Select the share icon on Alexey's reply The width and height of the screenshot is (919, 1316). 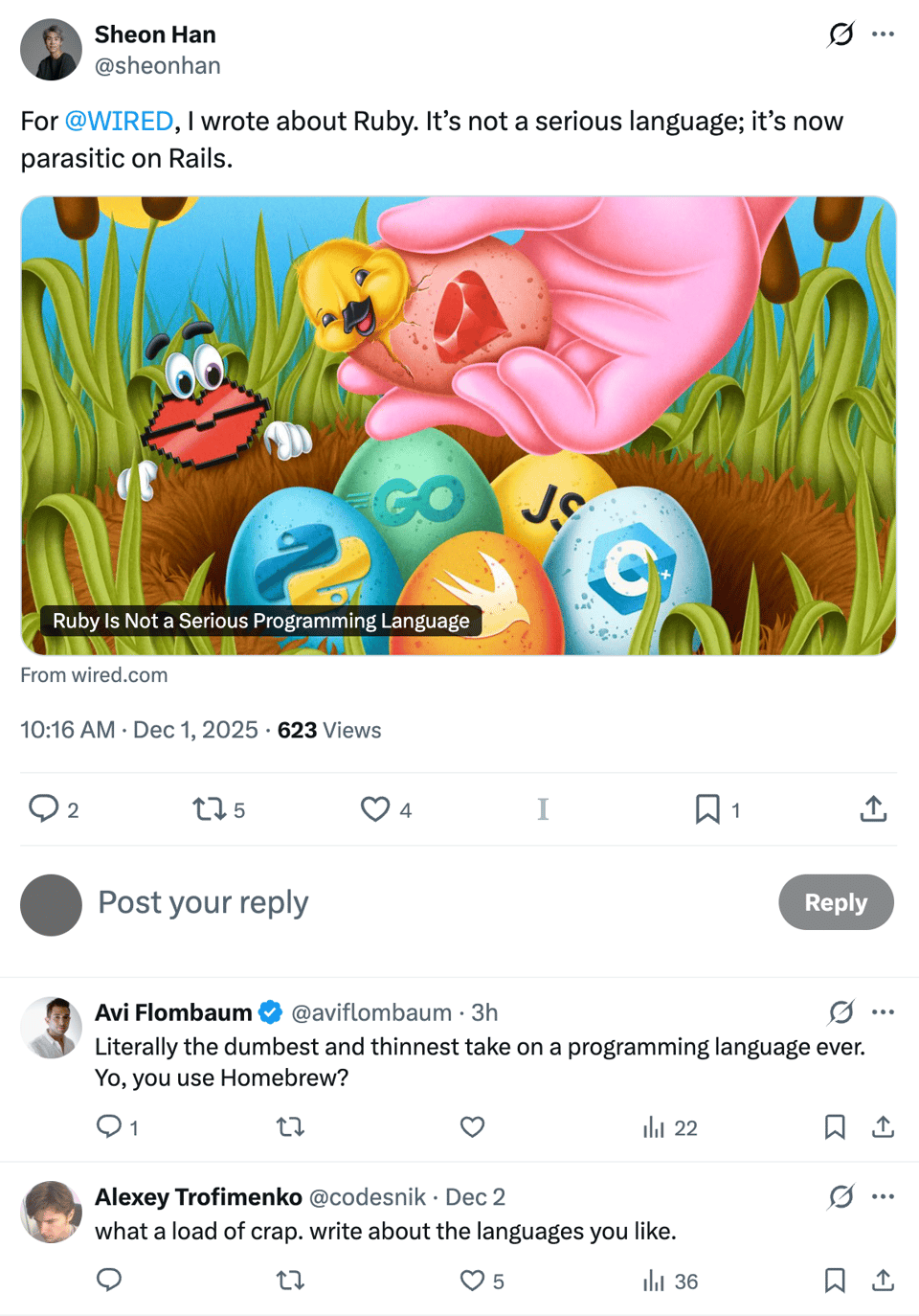click(883, 1280)
